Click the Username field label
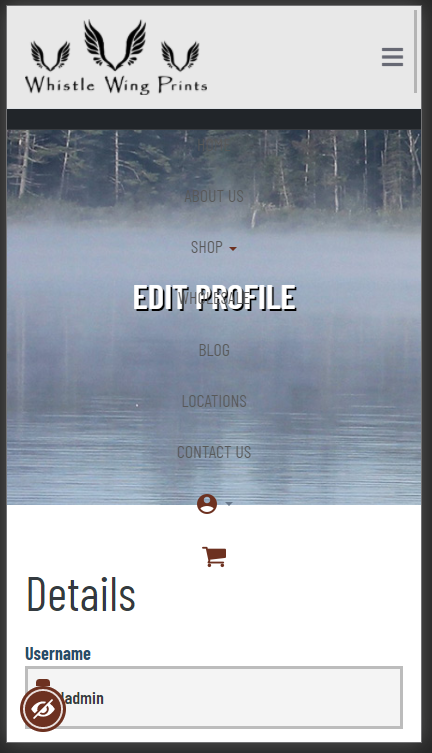This screenshot has width=432, height=753. [x=58, y=654]
